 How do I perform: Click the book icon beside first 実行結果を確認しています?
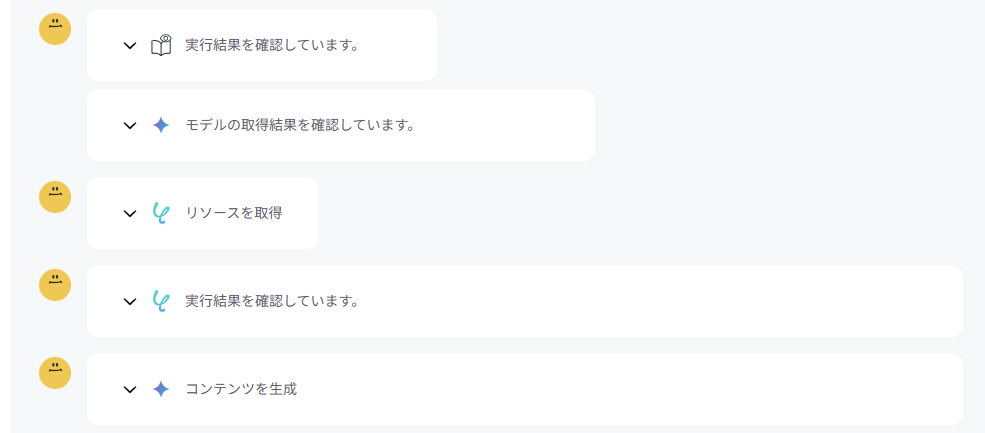tap(161, 45)
